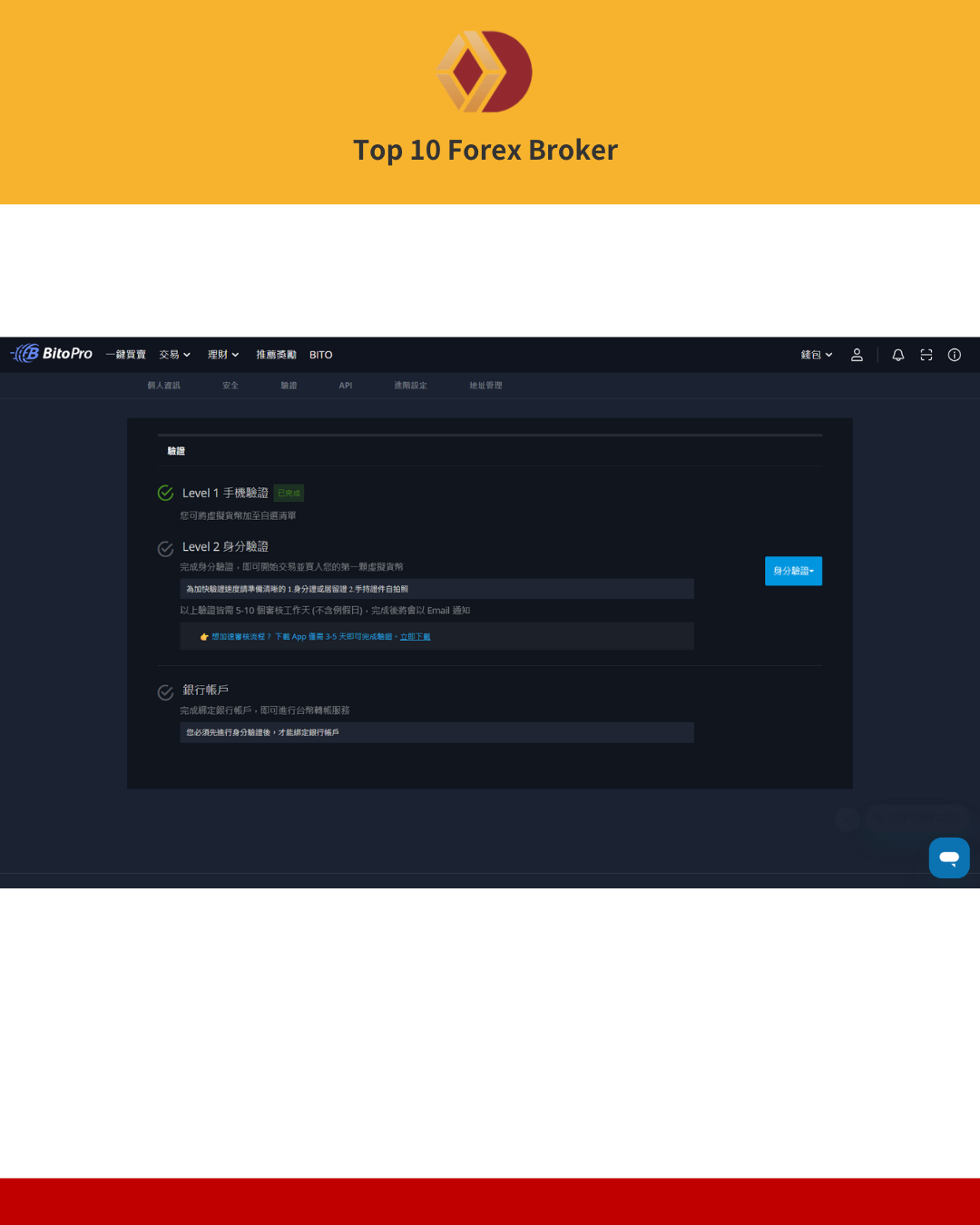
Task: Click the pointing hand emoji icon
Action: tap(204, 637)
